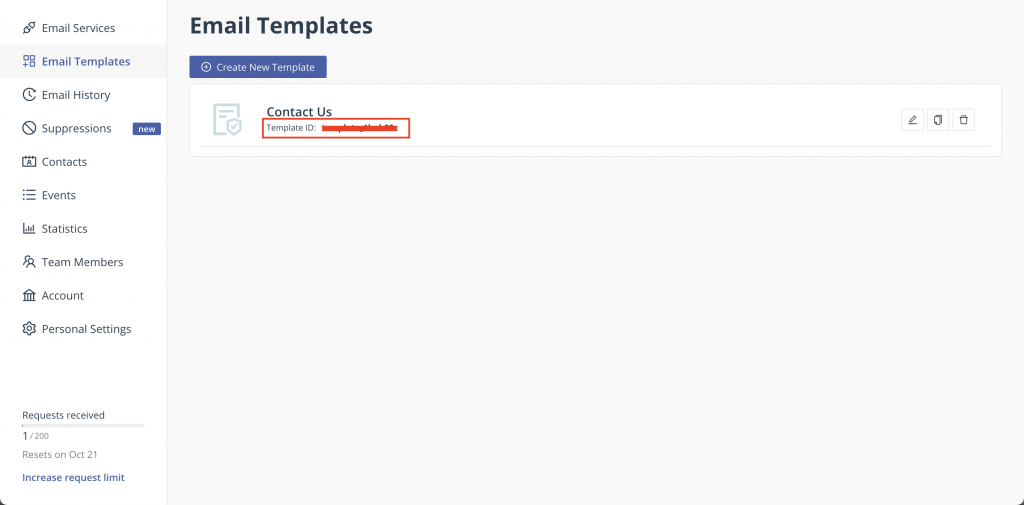Click the Statistics bar chart icon
Screen dimensions: 1024x505
click(x=29, y=229)
